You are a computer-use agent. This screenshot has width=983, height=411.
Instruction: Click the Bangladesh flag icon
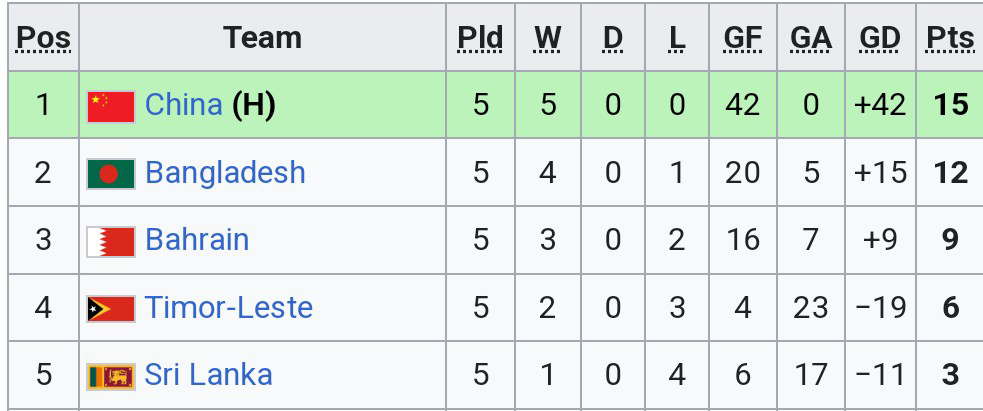pyautogui.click(x=110, y=174)
